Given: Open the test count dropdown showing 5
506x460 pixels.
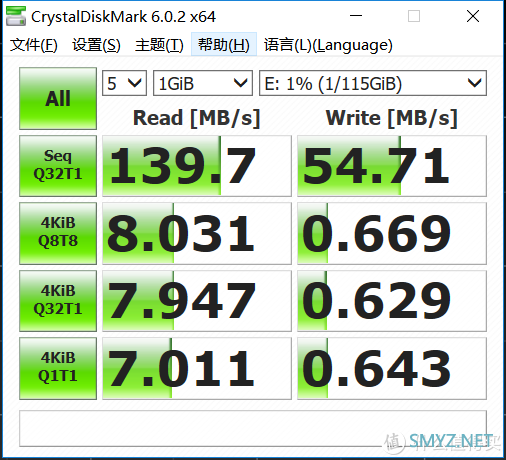Looking at the screenshot, I should coord(124,83).
